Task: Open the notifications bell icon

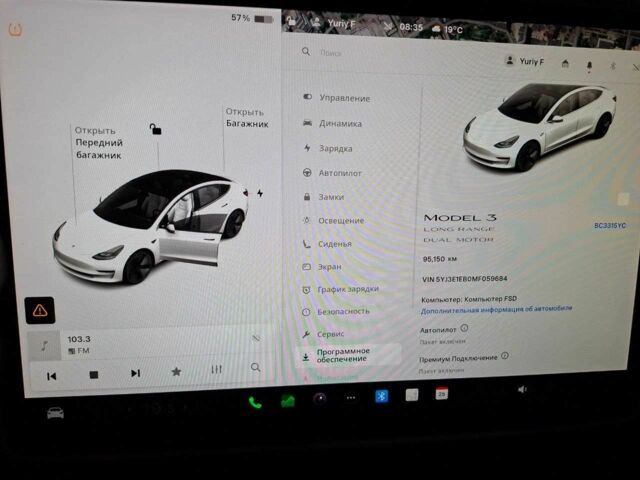Action: 589,66
